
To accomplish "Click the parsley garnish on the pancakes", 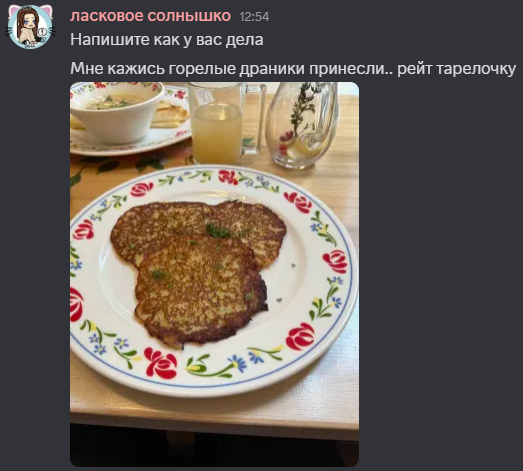I will tap(217, 231).
